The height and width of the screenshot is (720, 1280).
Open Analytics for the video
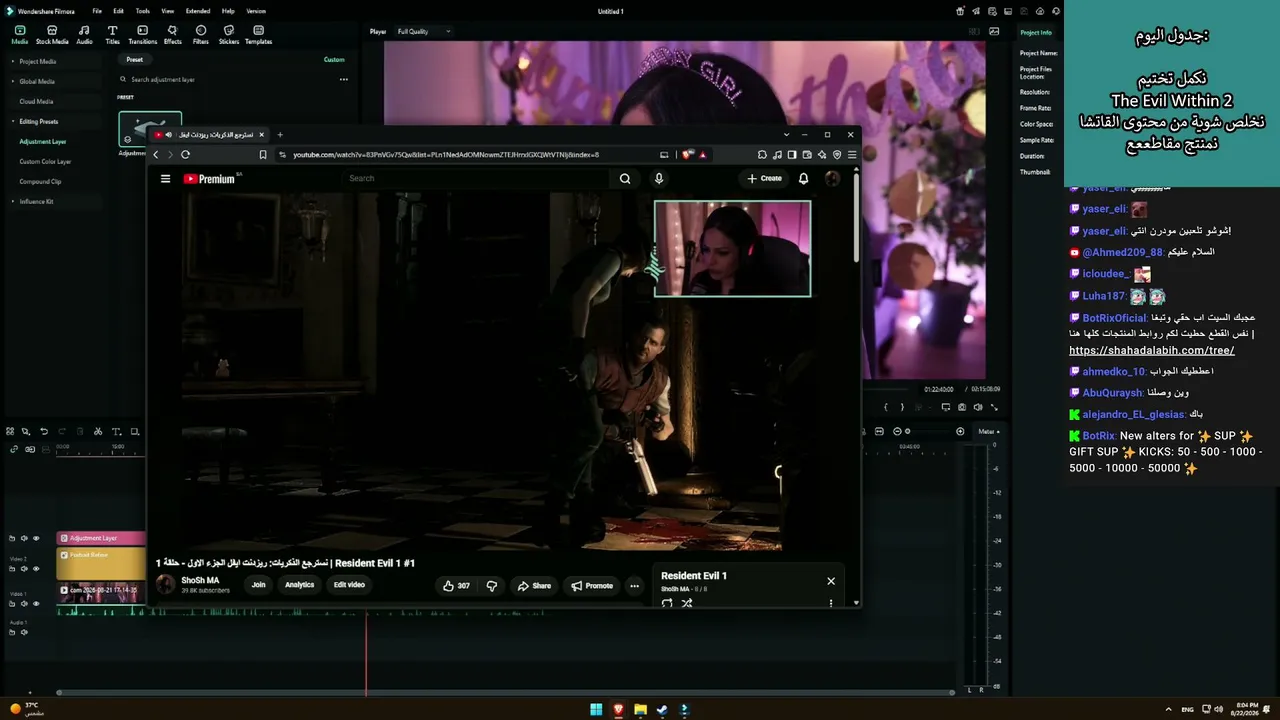pyautogui.click(x=299, y=585)
